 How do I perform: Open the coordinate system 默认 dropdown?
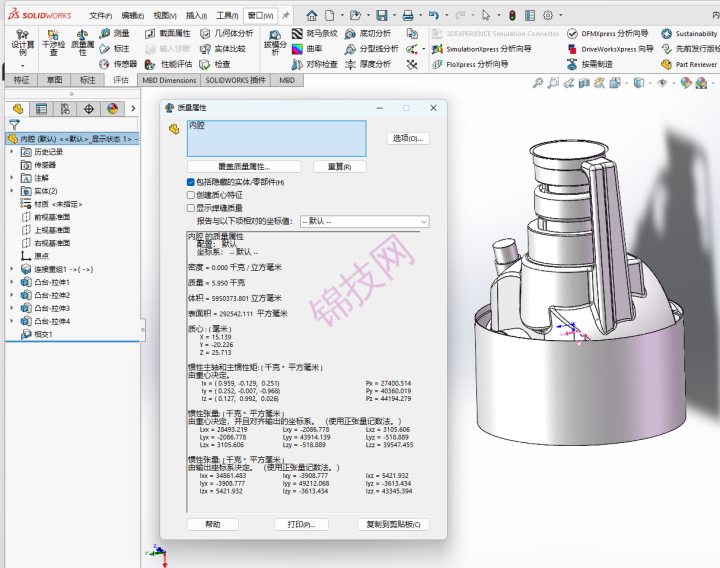(365, 221)
